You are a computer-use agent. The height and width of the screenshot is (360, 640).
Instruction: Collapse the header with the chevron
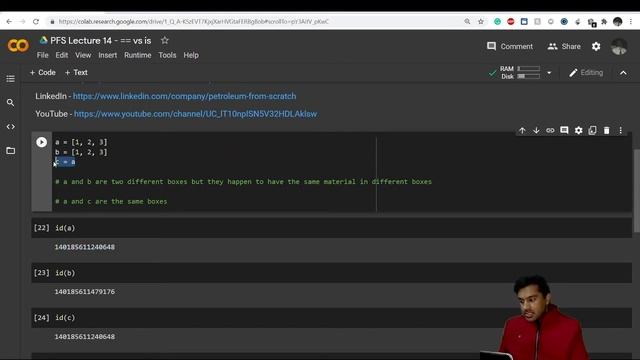(x=623, y=73)
